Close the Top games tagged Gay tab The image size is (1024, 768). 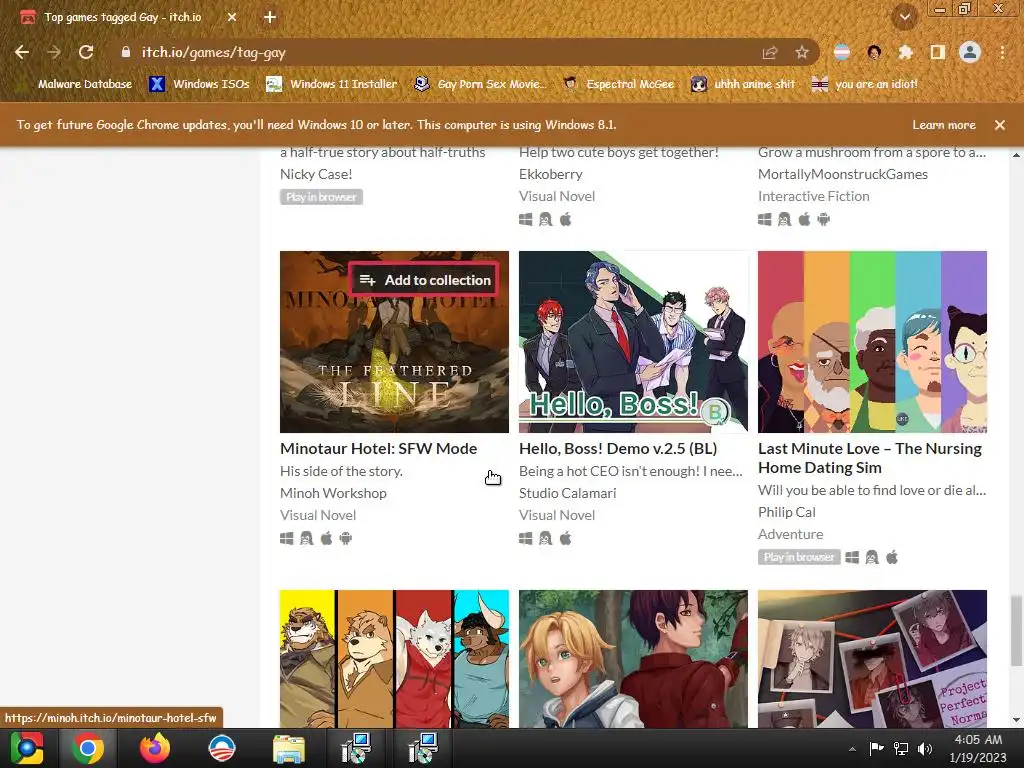(232, 18)
